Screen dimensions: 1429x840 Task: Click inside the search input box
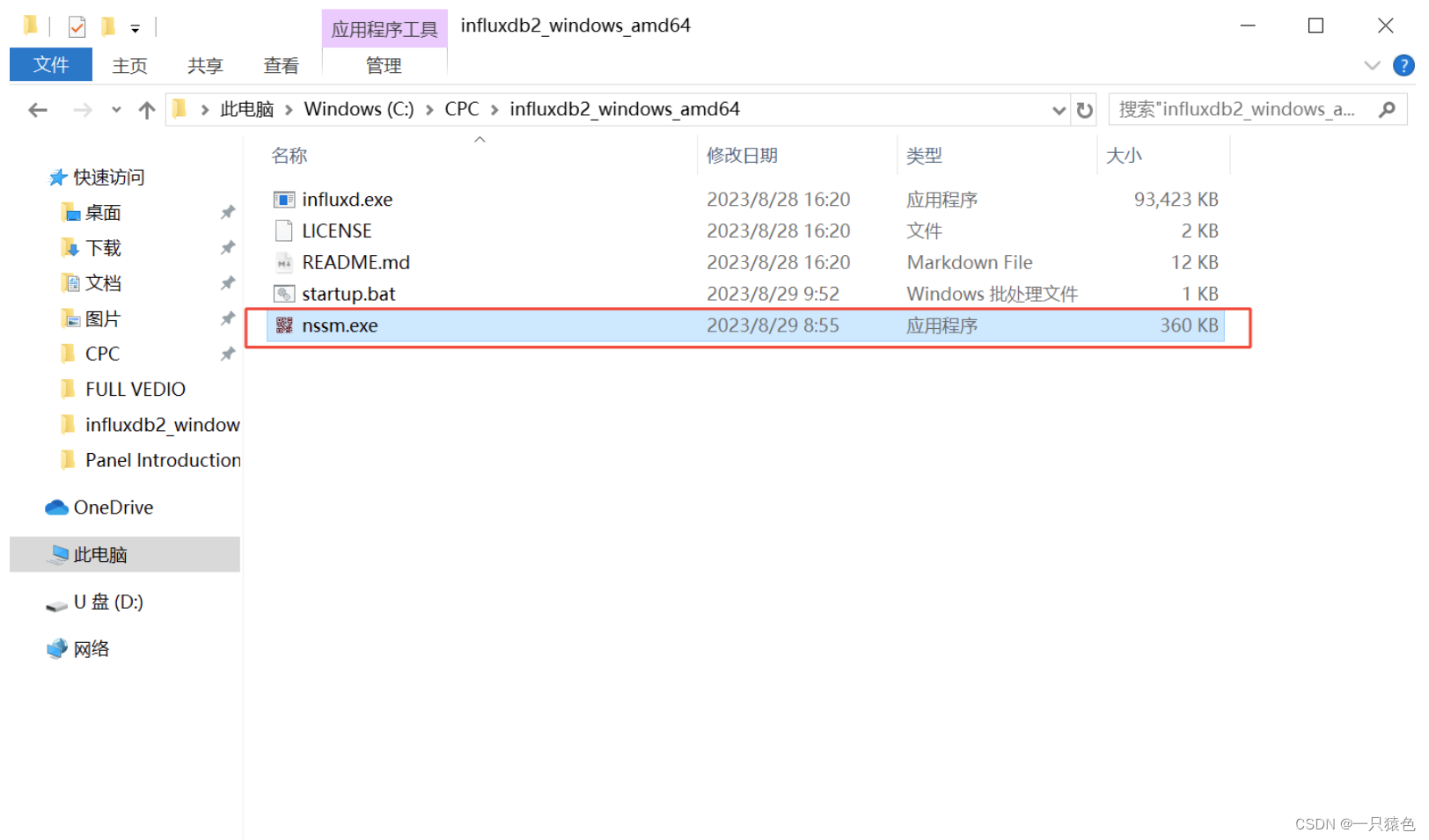click(1232, 109)
